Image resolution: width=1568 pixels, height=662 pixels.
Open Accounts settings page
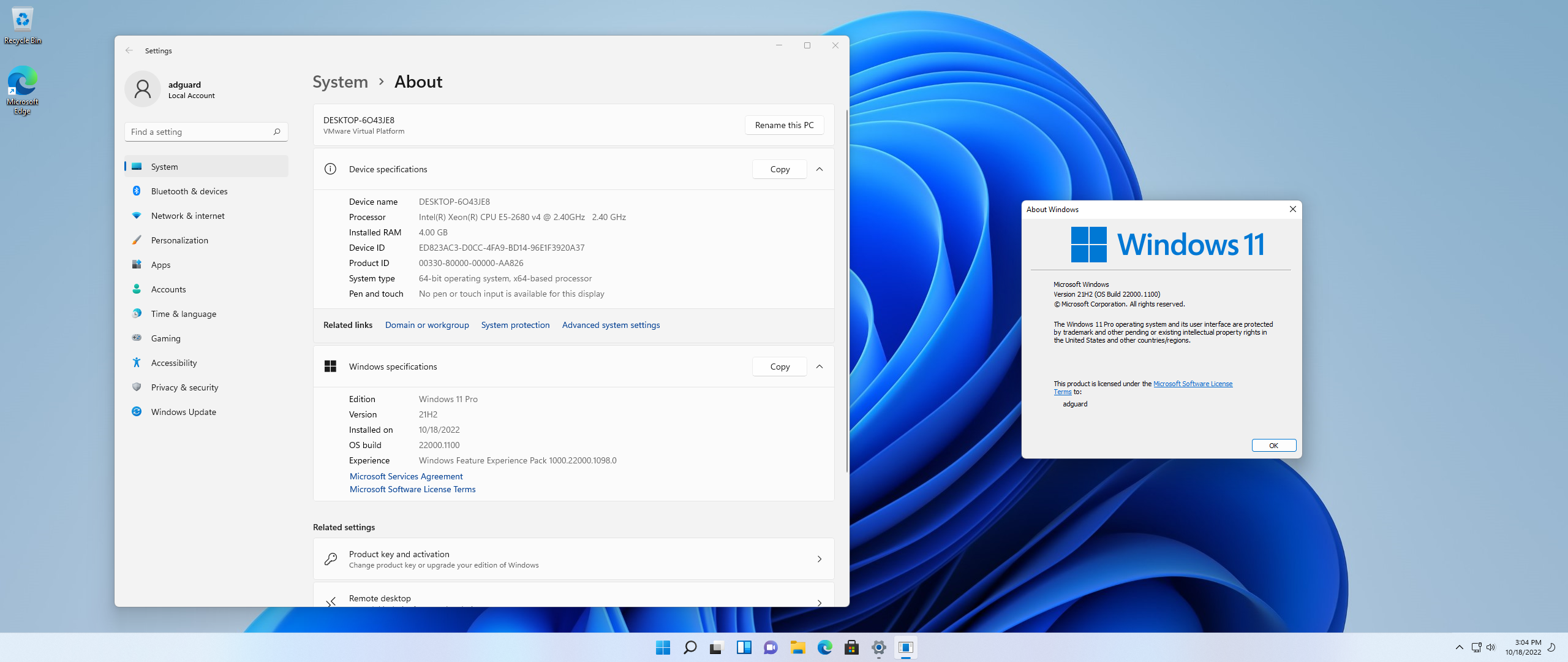click(x=206, y=289)
